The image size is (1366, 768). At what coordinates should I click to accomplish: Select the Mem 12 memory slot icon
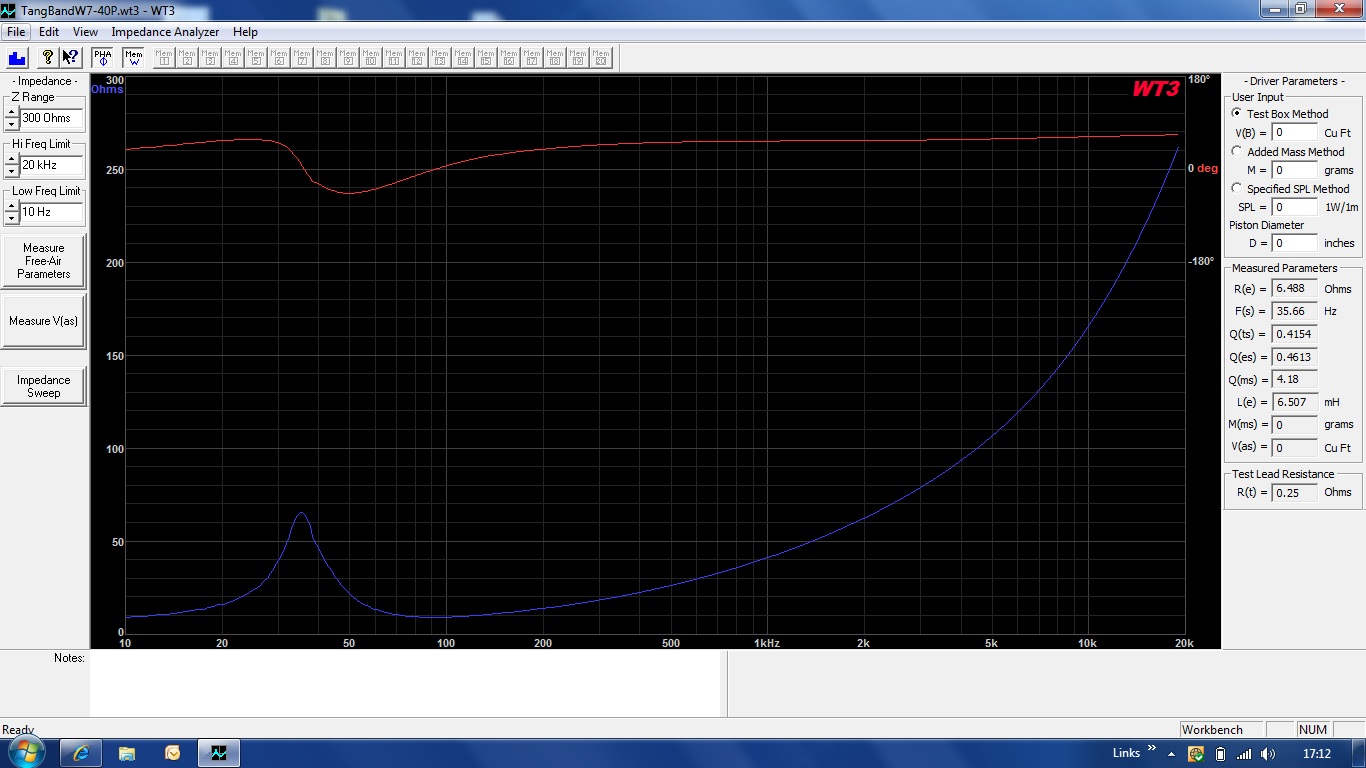pos(417,57)
